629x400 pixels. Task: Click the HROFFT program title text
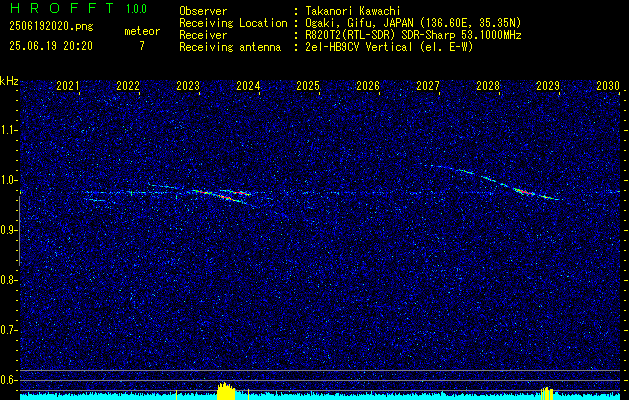(62, 8)
